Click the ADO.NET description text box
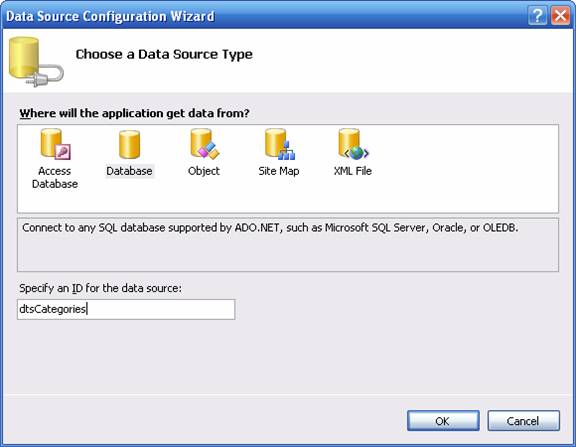The height and width of the screenshot is (447, 576). 288,245
